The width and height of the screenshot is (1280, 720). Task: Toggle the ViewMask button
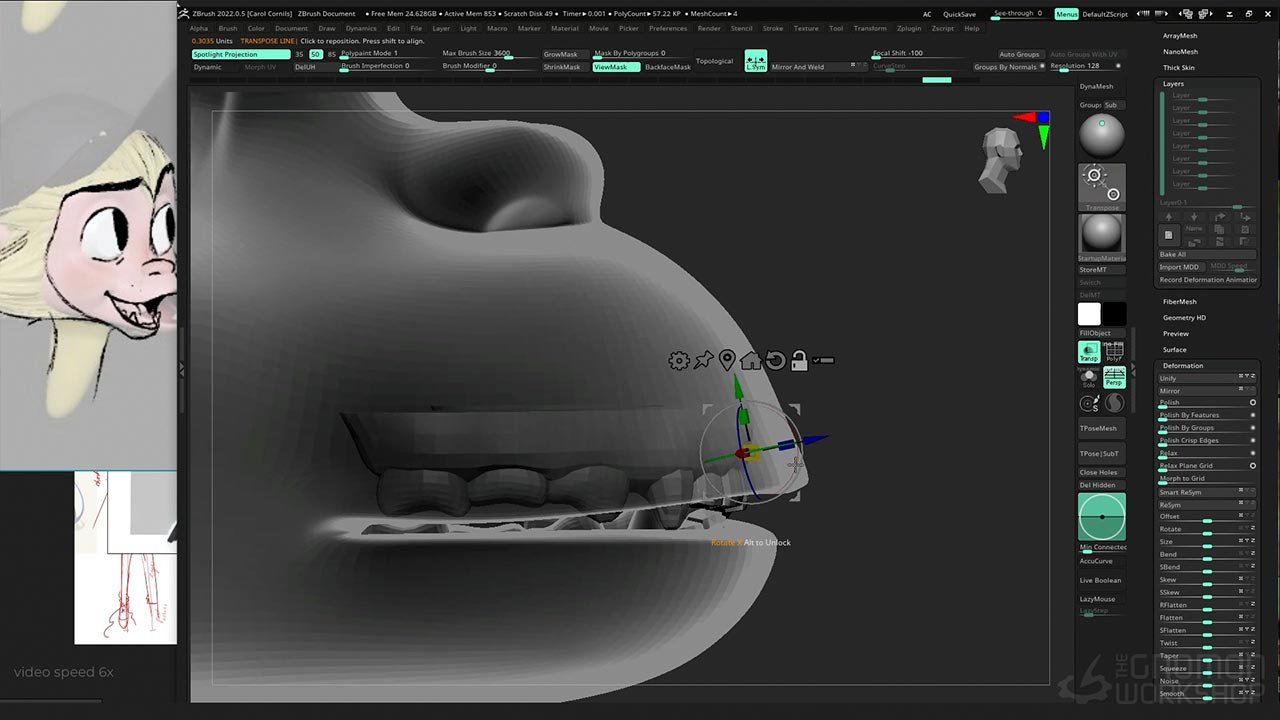pos(615,67)
